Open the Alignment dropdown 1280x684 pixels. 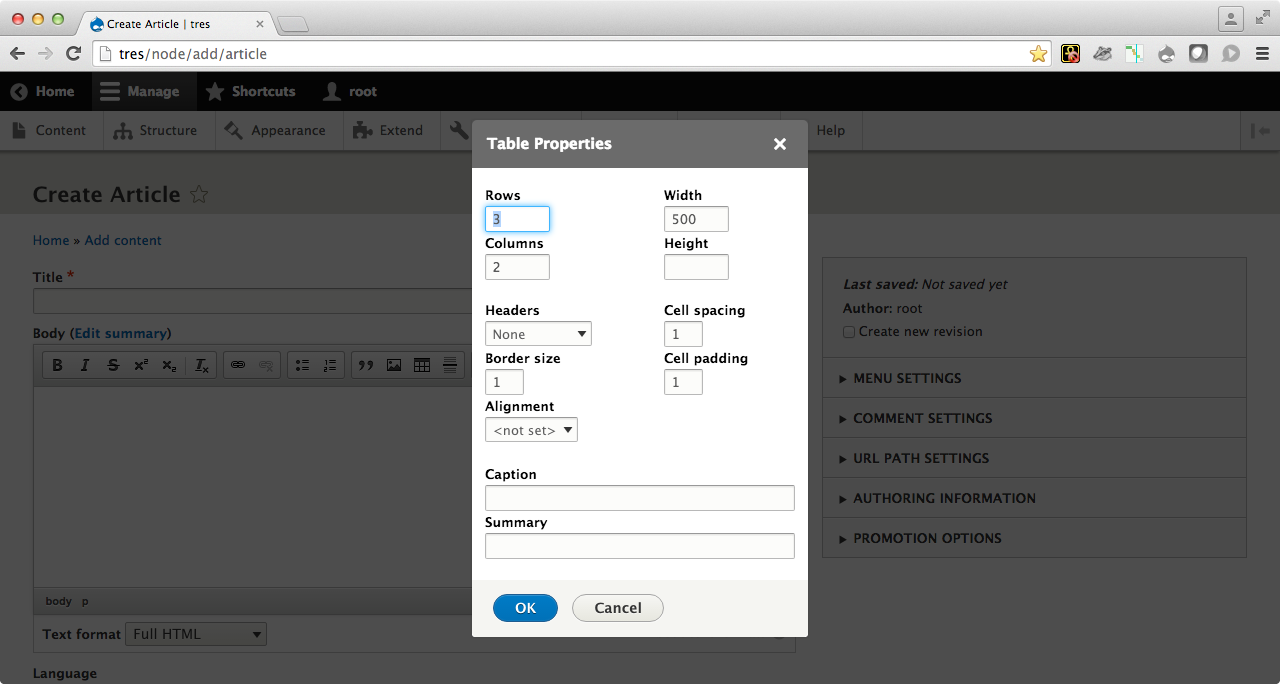(531, 429)
